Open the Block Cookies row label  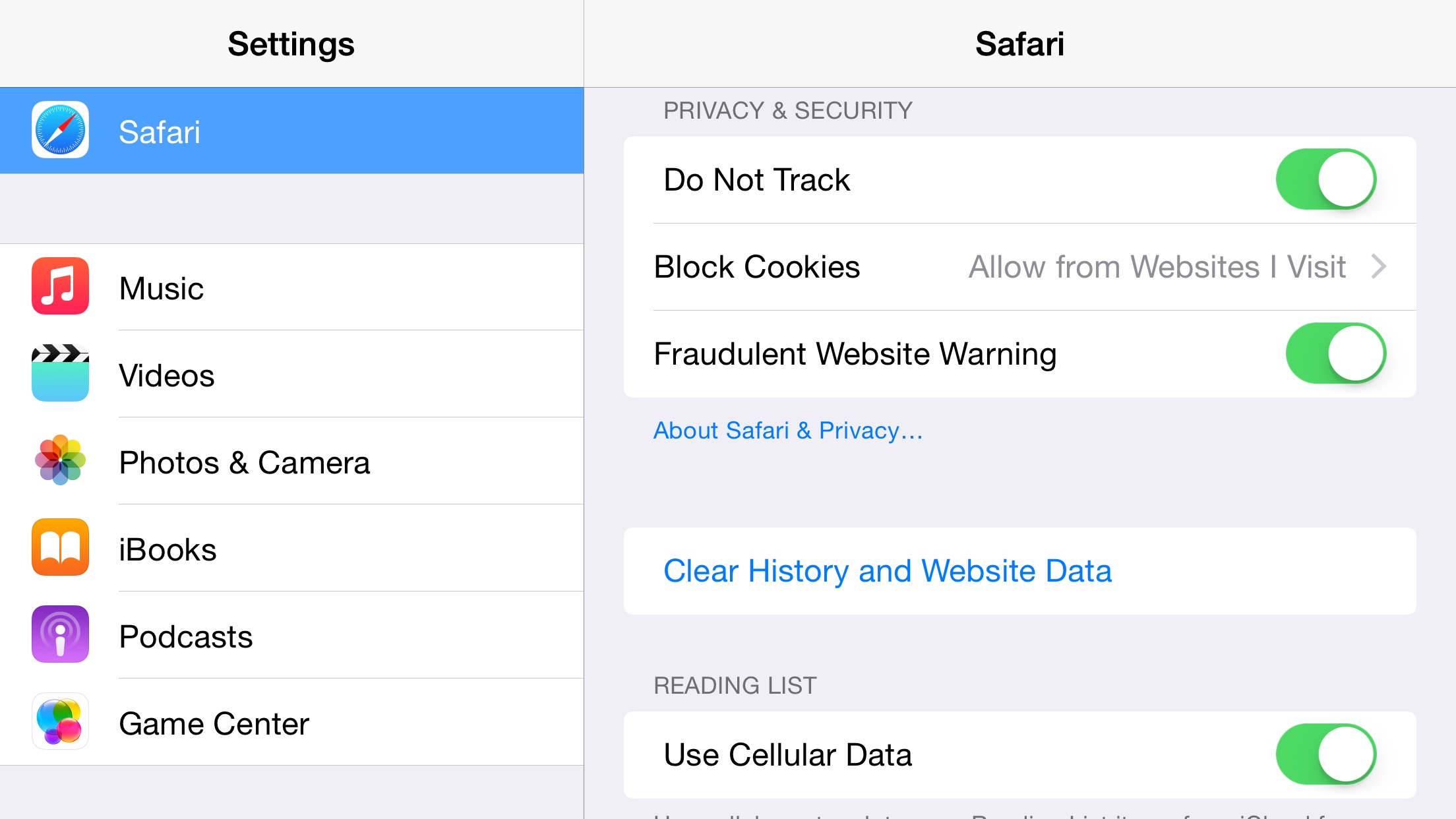(x=757, y=267)
